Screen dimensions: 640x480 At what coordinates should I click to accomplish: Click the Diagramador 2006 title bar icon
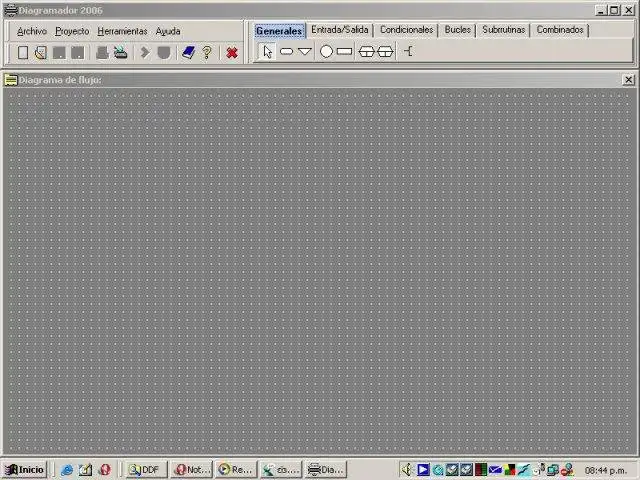click(x=11, y=10)
